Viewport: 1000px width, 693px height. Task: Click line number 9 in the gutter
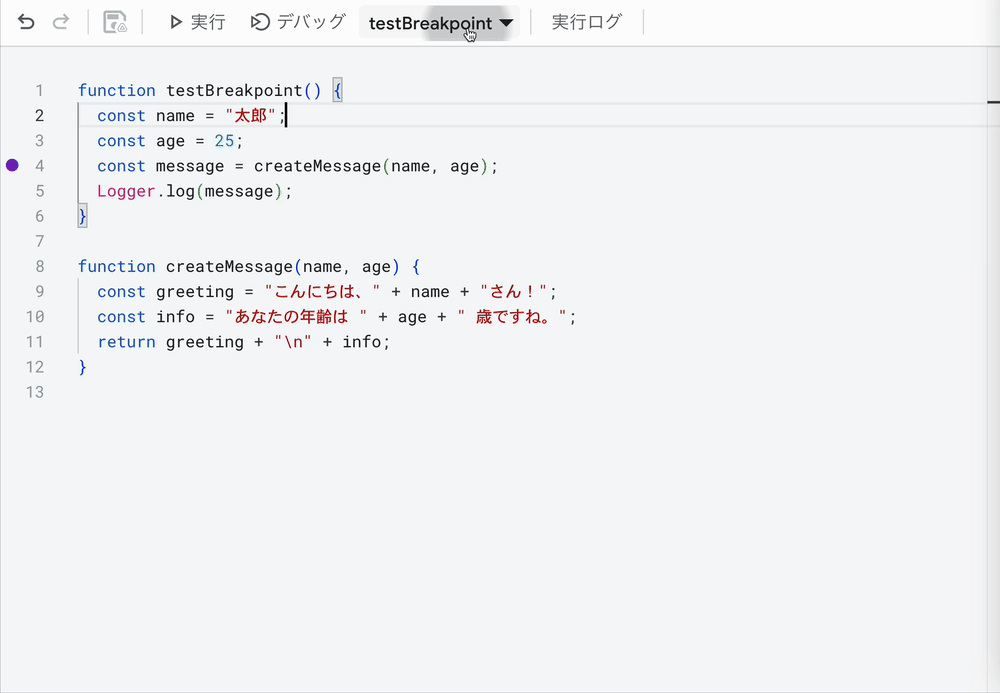[x=40, y=291]
